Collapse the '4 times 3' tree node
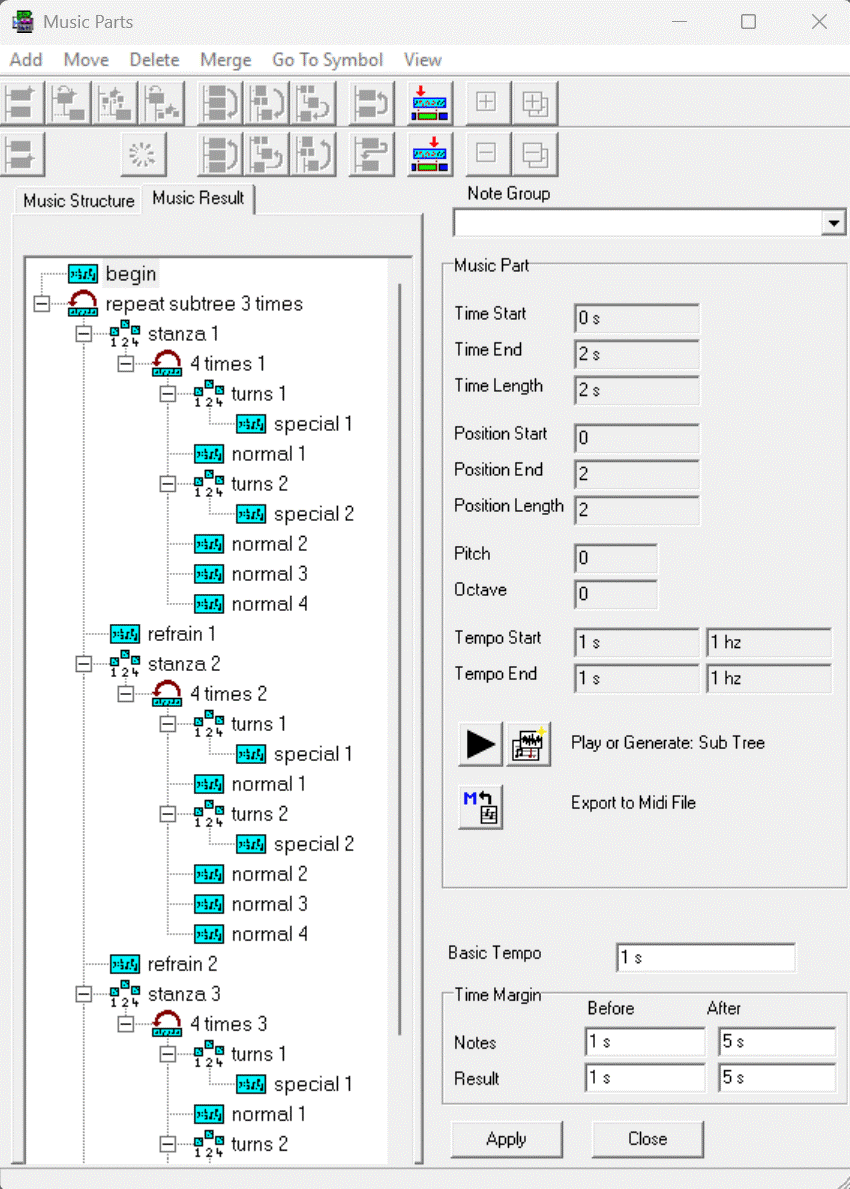The height and width of the screenshot is (1189, 850). [x=126, y=1024]
